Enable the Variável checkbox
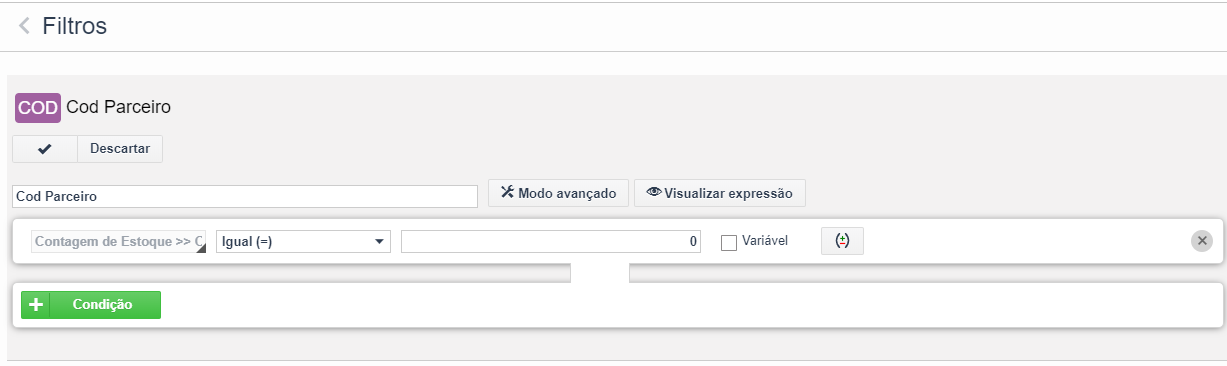This screenshot has width=1227, height=366. coord(729,242)
